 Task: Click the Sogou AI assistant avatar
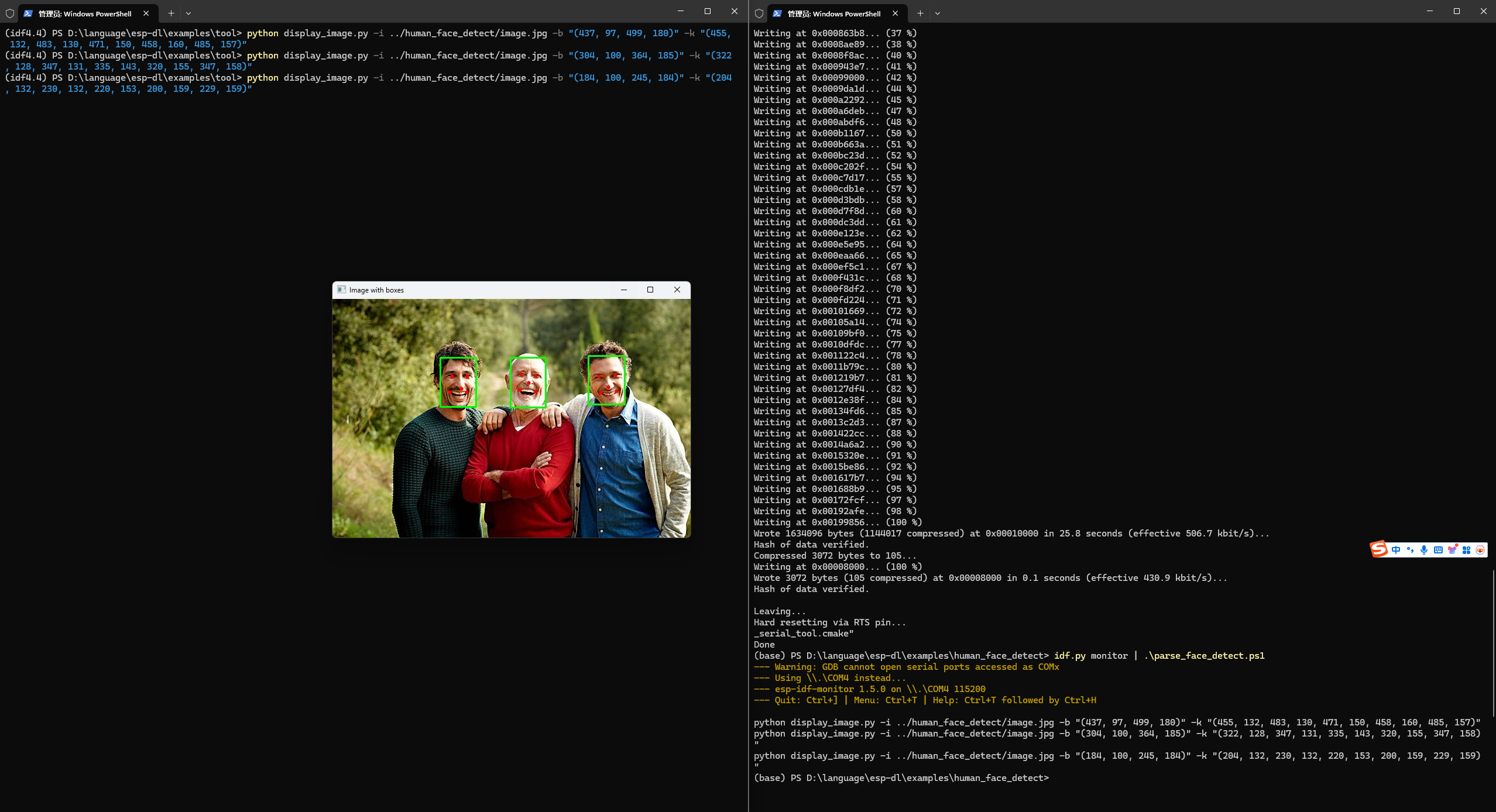(x=1480, y=550)
